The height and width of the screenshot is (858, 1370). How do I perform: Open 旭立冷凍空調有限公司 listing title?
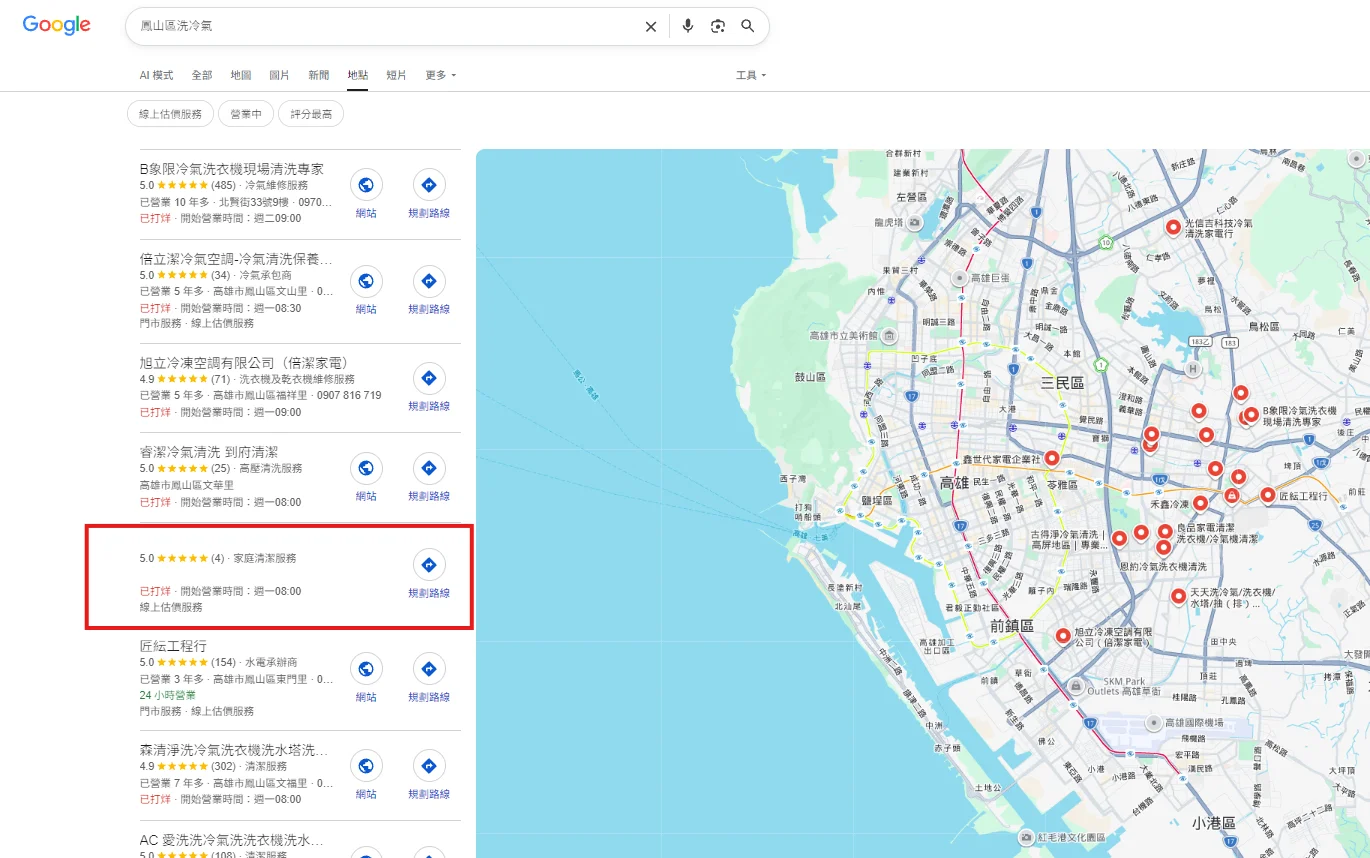pos(244,362)
